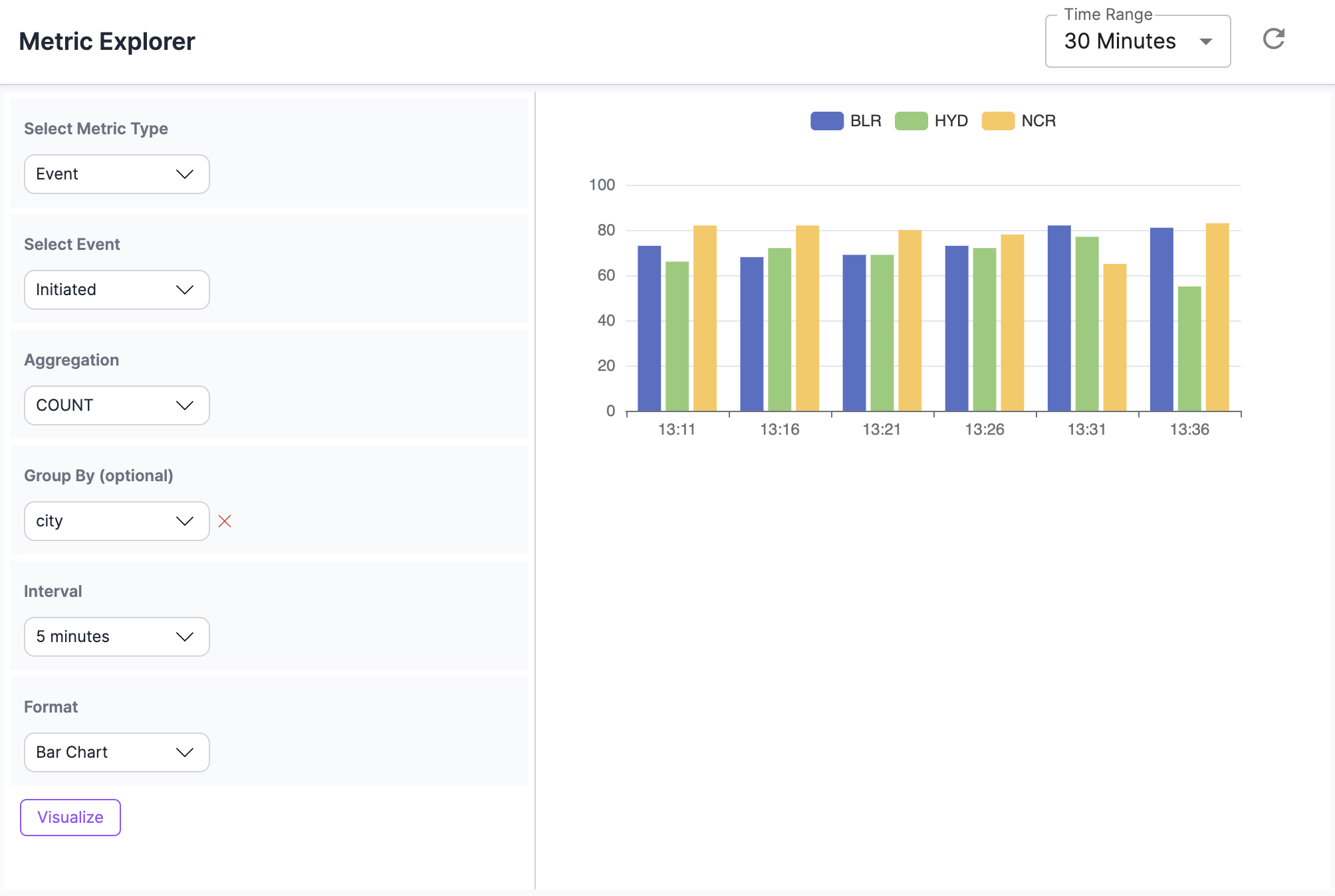The image size is (1335, 896).
Task: Click the refresh icon near Time Range
Action: click(1273, 39)
